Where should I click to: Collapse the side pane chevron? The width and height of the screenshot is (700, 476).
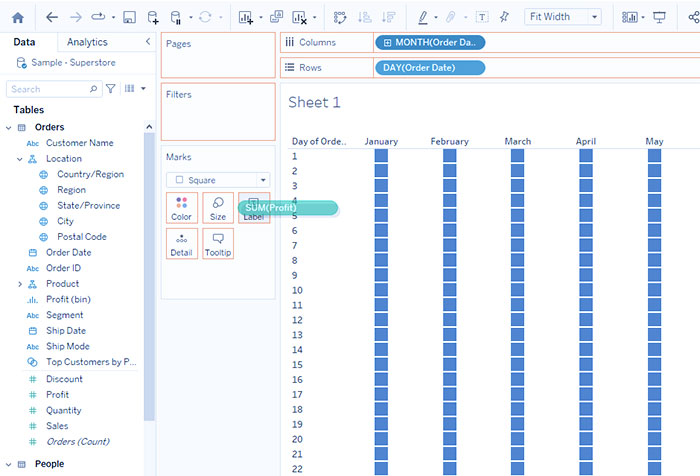pyautogui.click(x=148, y=42)
